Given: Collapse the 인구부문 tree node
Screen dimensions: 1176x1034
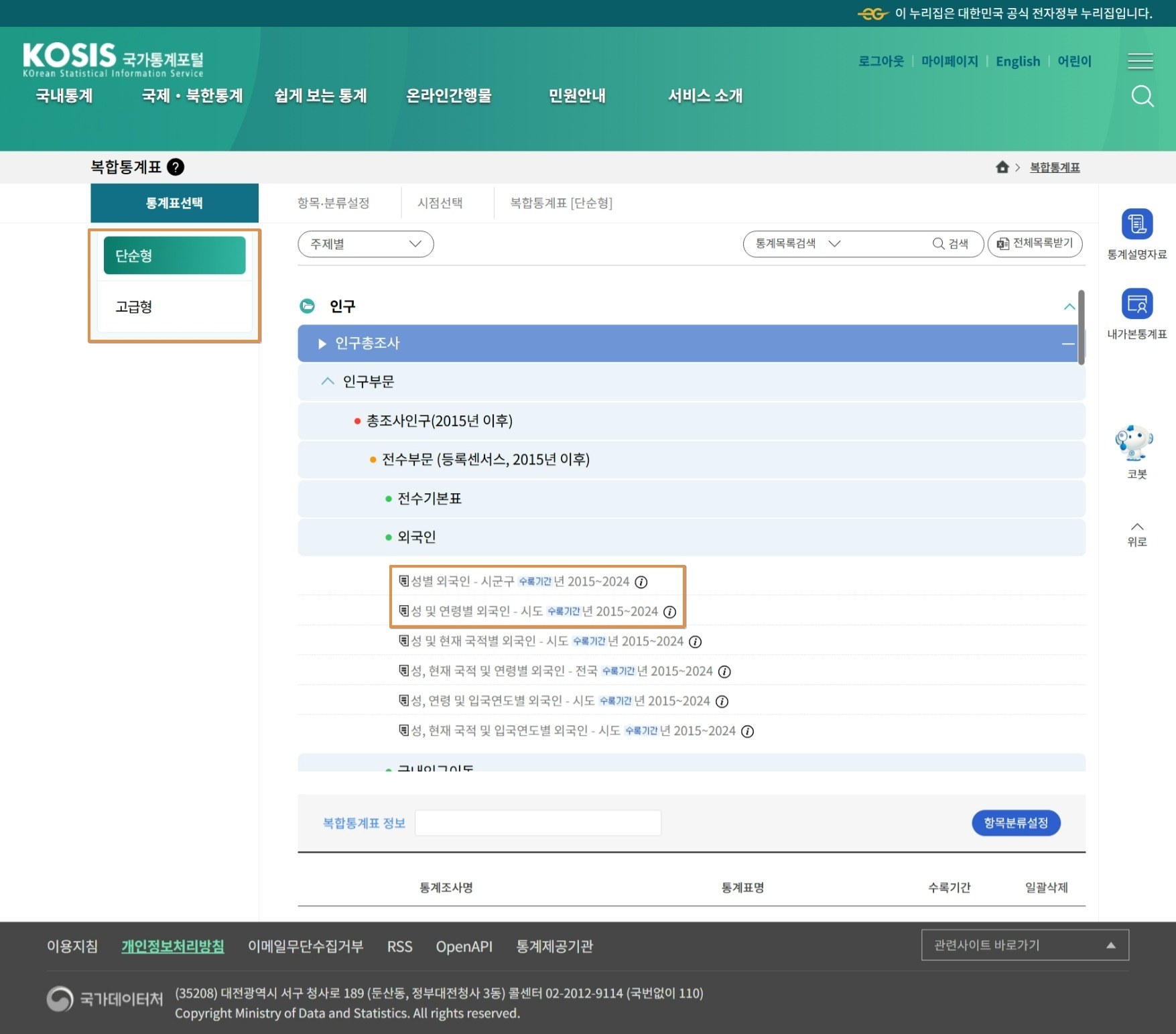Looking at the screenshot, I should pos(327,381).
